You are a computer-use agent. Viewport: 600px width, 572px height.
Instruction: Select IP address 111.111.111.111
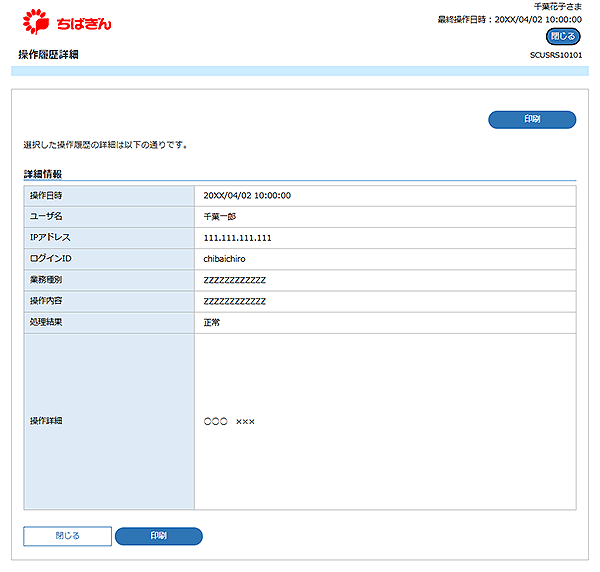tap(237, 238)
